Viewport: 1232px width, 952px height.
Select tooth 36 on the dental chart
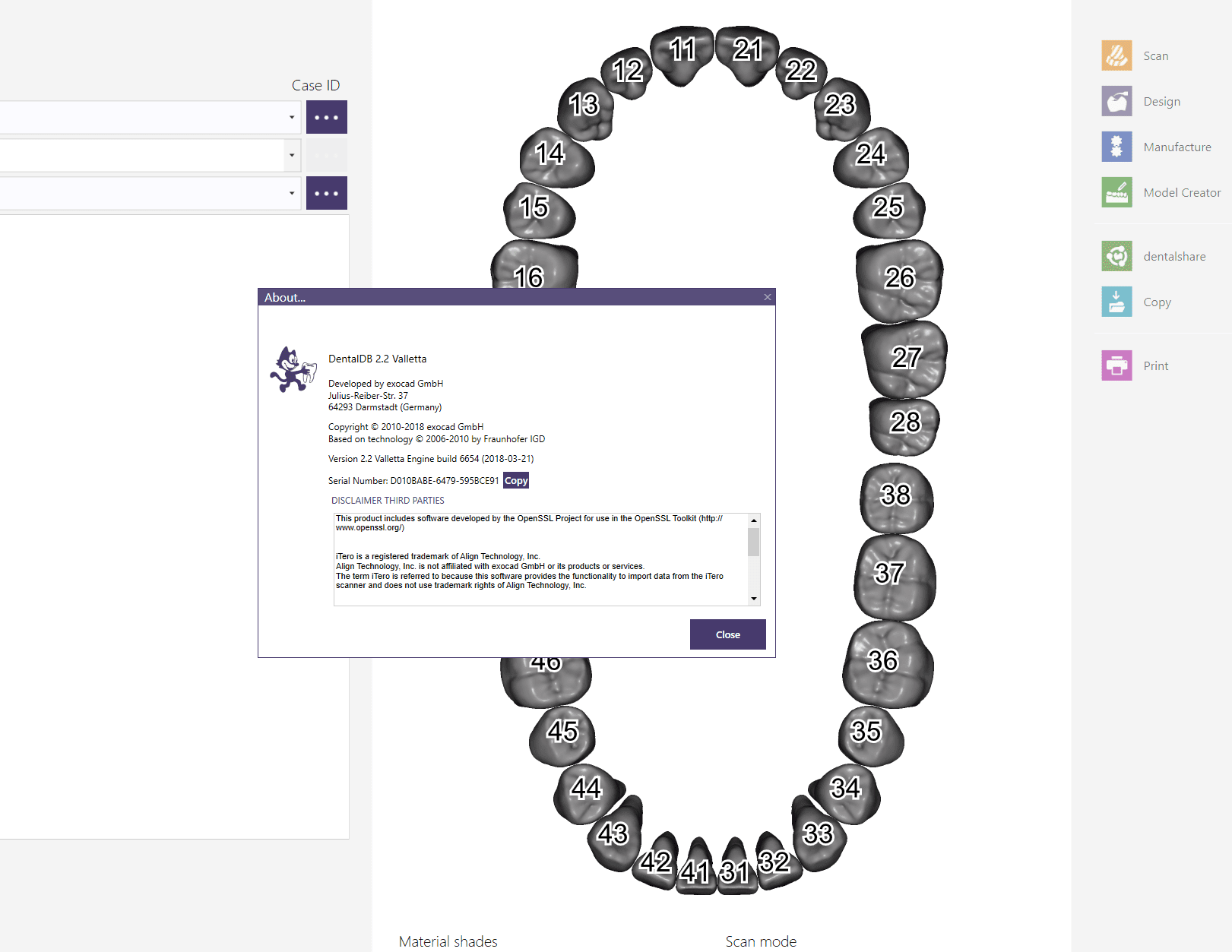(887, 665)
